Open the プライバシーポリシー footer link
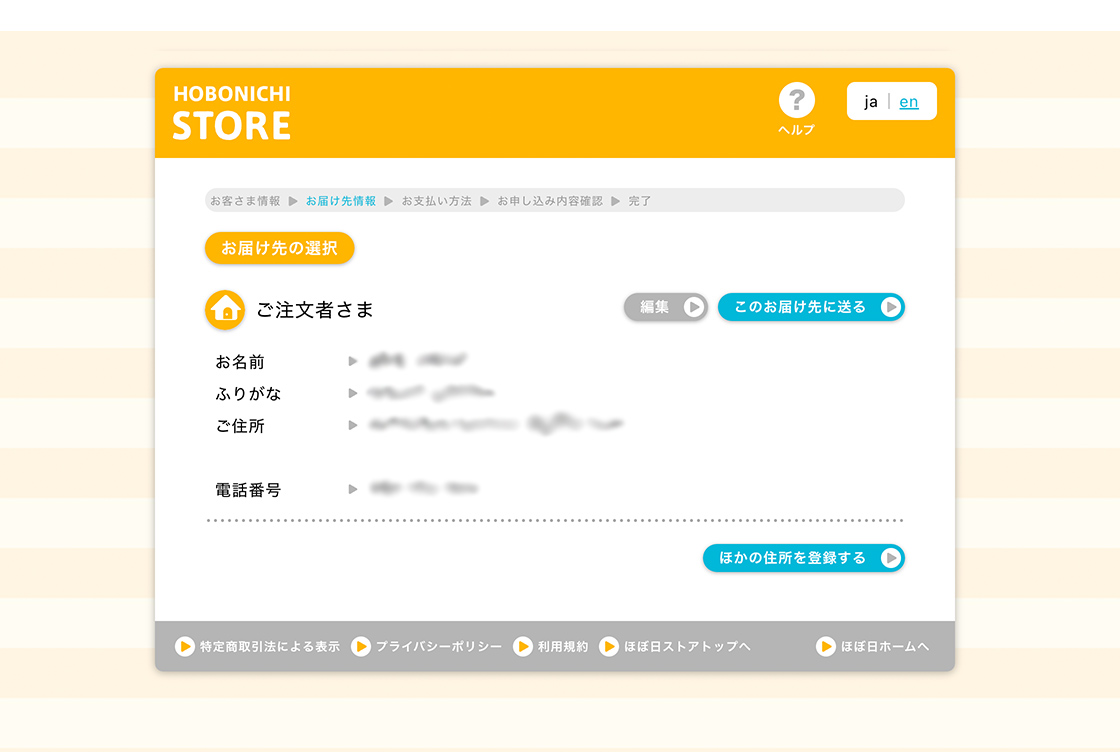 pyautogui.click(x=439, y=647)
